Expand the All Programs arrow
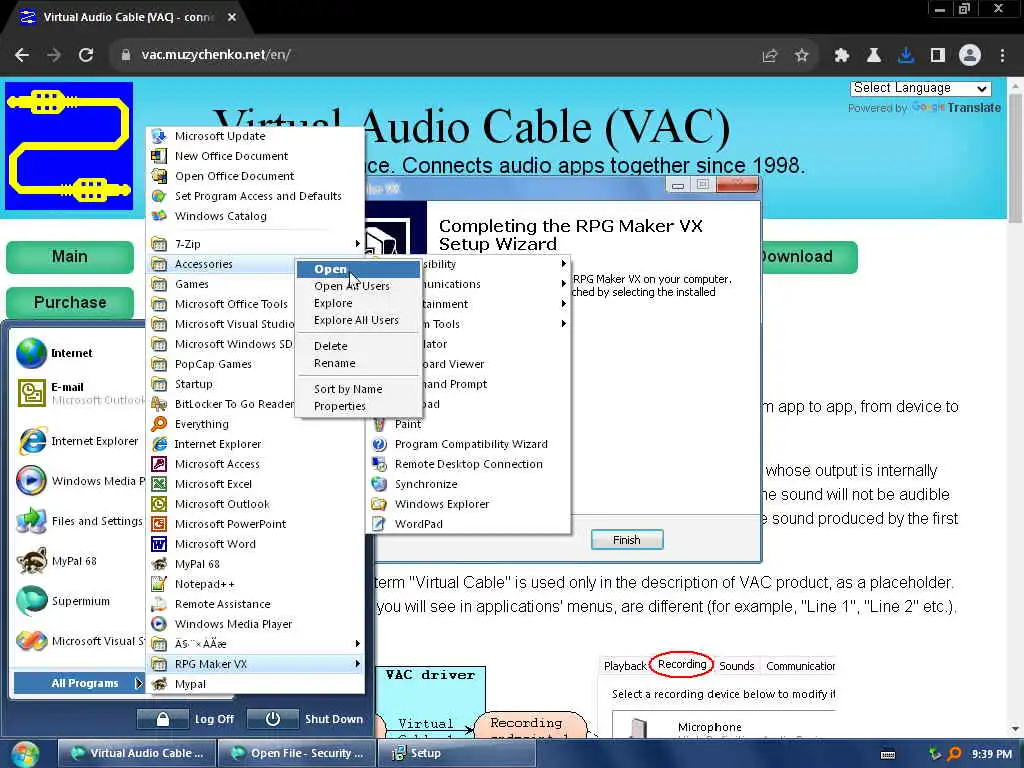Image resolution: width=1024 pixels, height=768 pixels. [138, 683]
